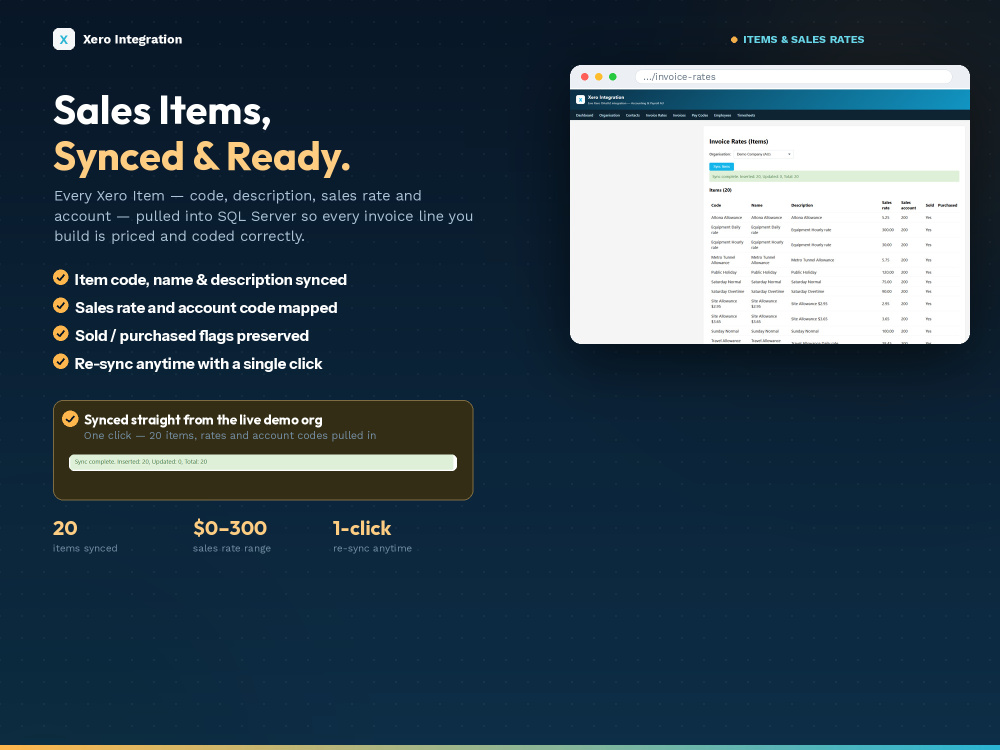Click the Sold column header

pos(929,205)
